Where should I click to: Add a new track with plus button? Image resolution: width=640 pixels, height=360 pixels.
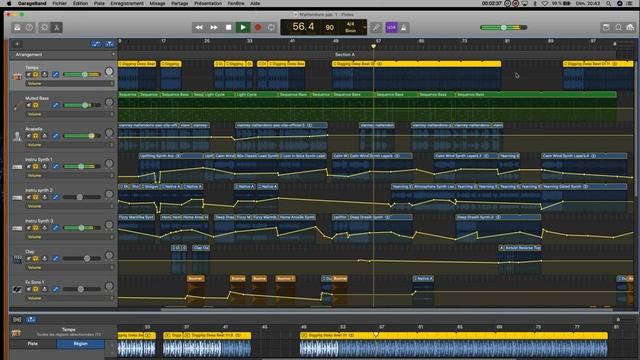tap(17, 44)
